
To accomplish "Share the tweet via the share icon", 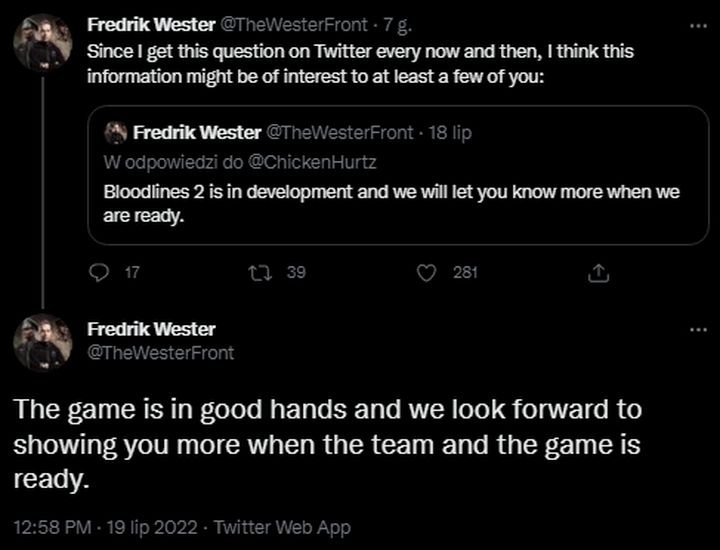I will click(600, 271).
